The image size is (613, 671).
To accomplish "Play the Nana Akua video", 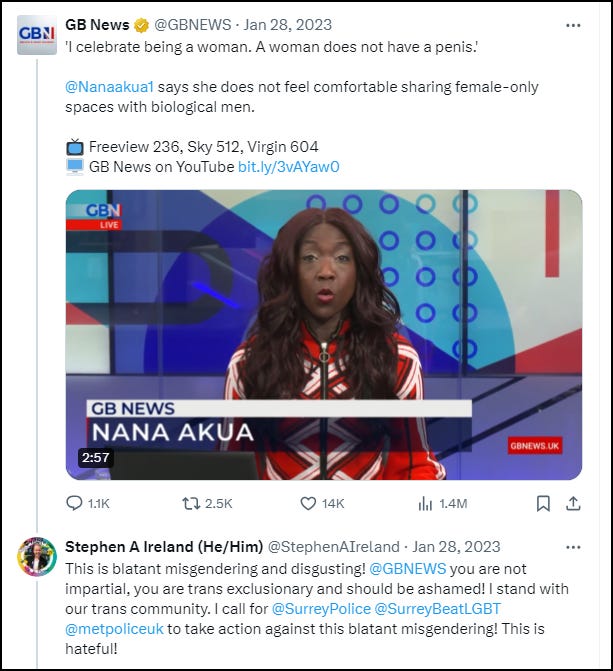I will 324,335.
